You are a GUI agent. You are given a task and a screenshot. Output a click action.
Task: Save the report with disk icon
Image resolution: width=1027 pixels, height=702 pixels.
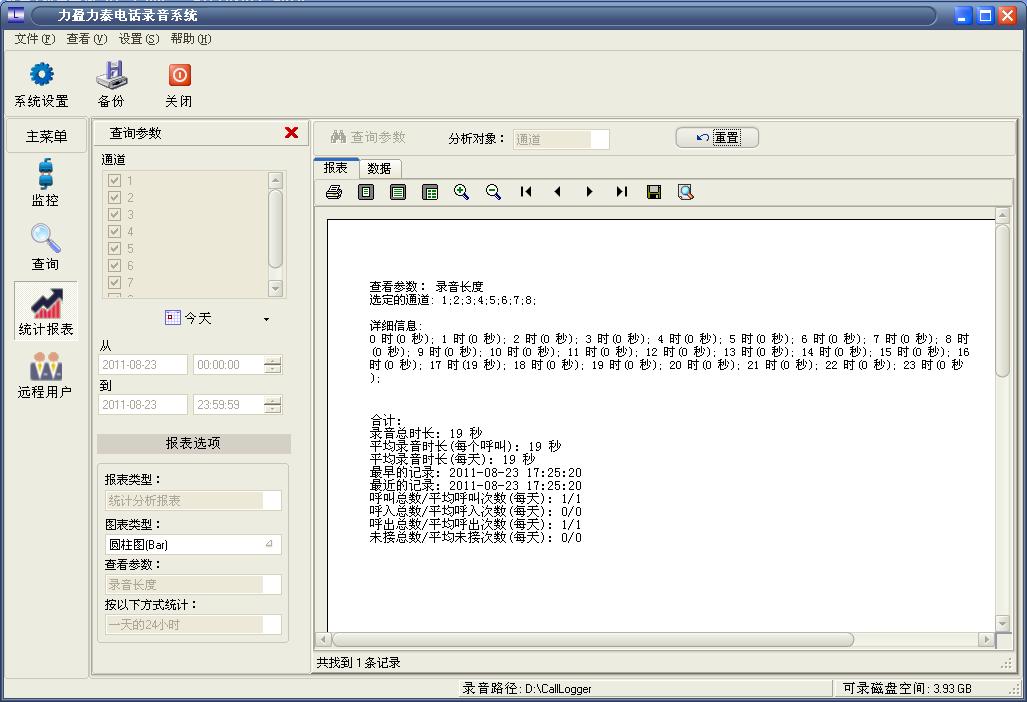654,192
